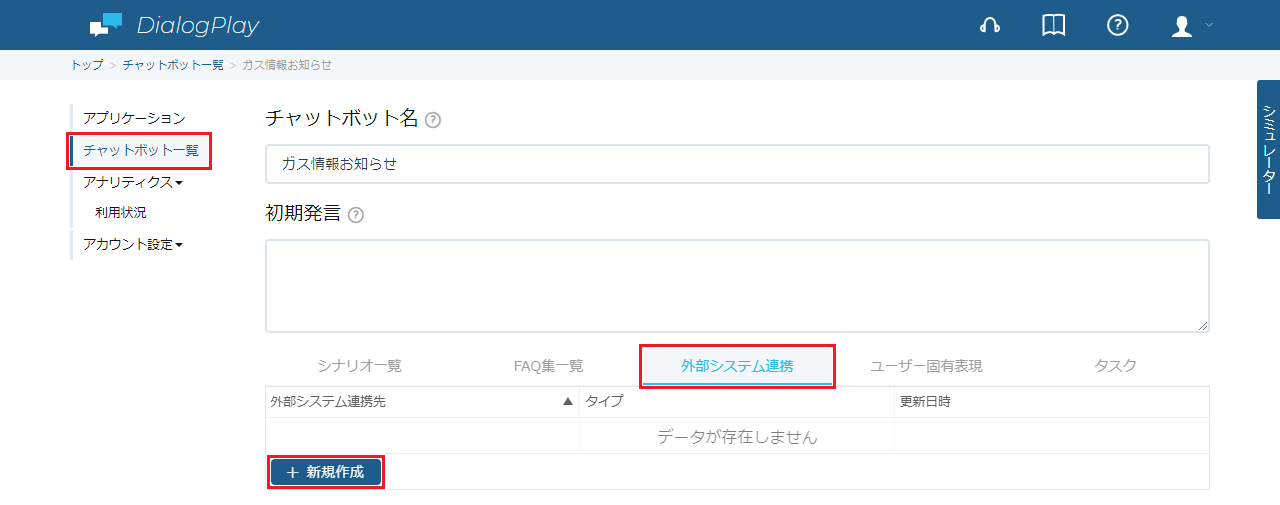Expand アカウント設定 sidebar menu
This screenshot has height=505, width=1280.
tap(133, 244)
